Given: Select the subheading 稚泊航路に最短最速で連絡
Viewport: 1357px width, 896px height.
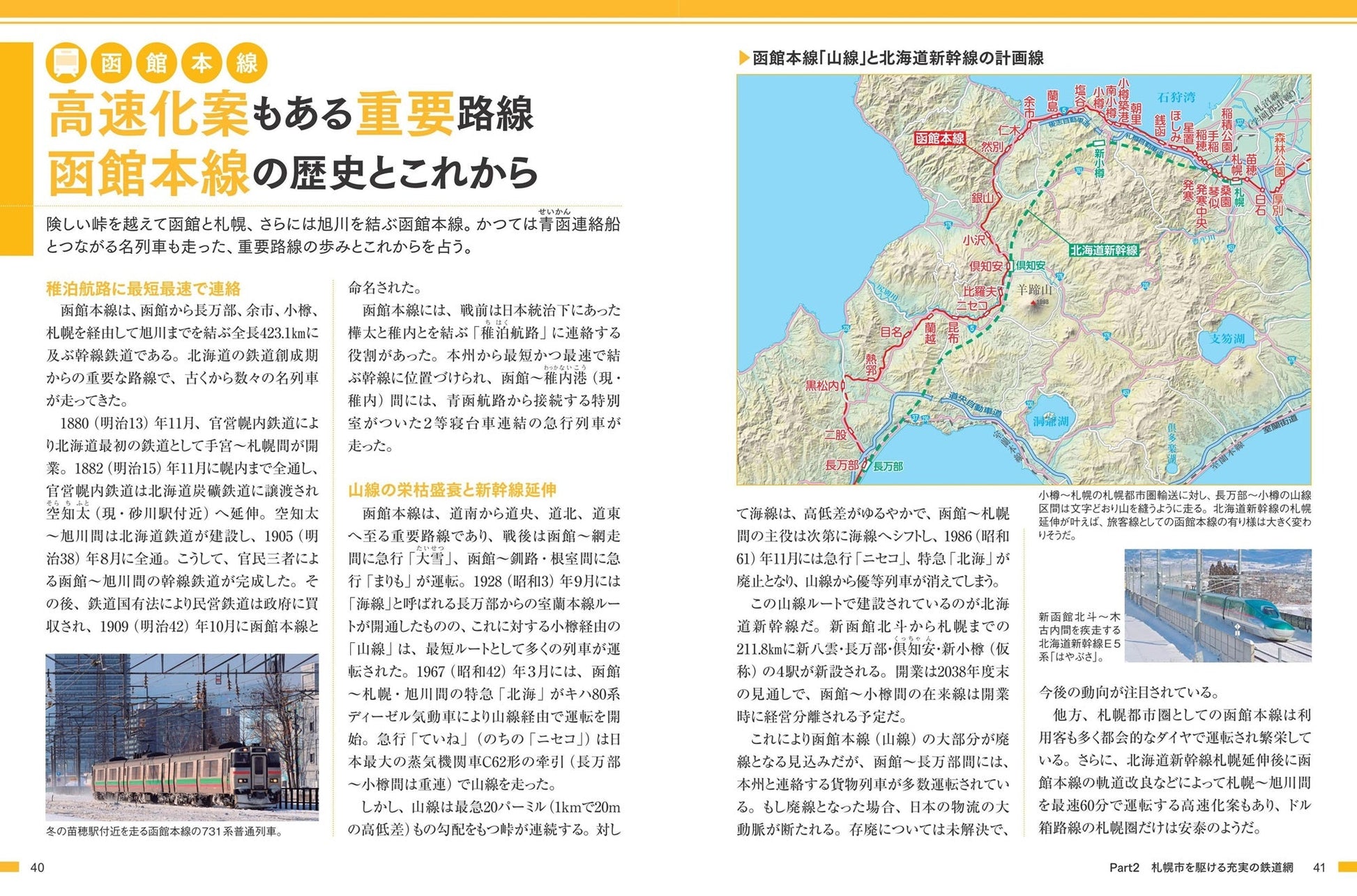Looking at the screenshot, I should tap(144, 289).
